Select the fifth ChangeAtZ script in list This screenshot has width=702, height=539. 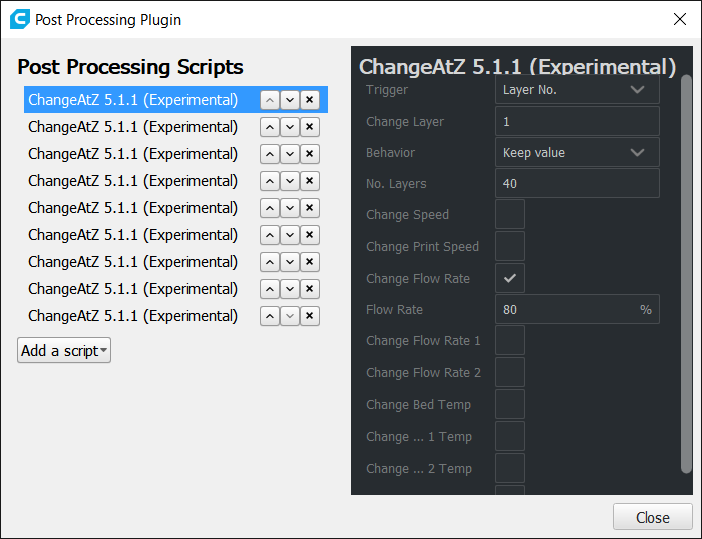pos(133,208)
